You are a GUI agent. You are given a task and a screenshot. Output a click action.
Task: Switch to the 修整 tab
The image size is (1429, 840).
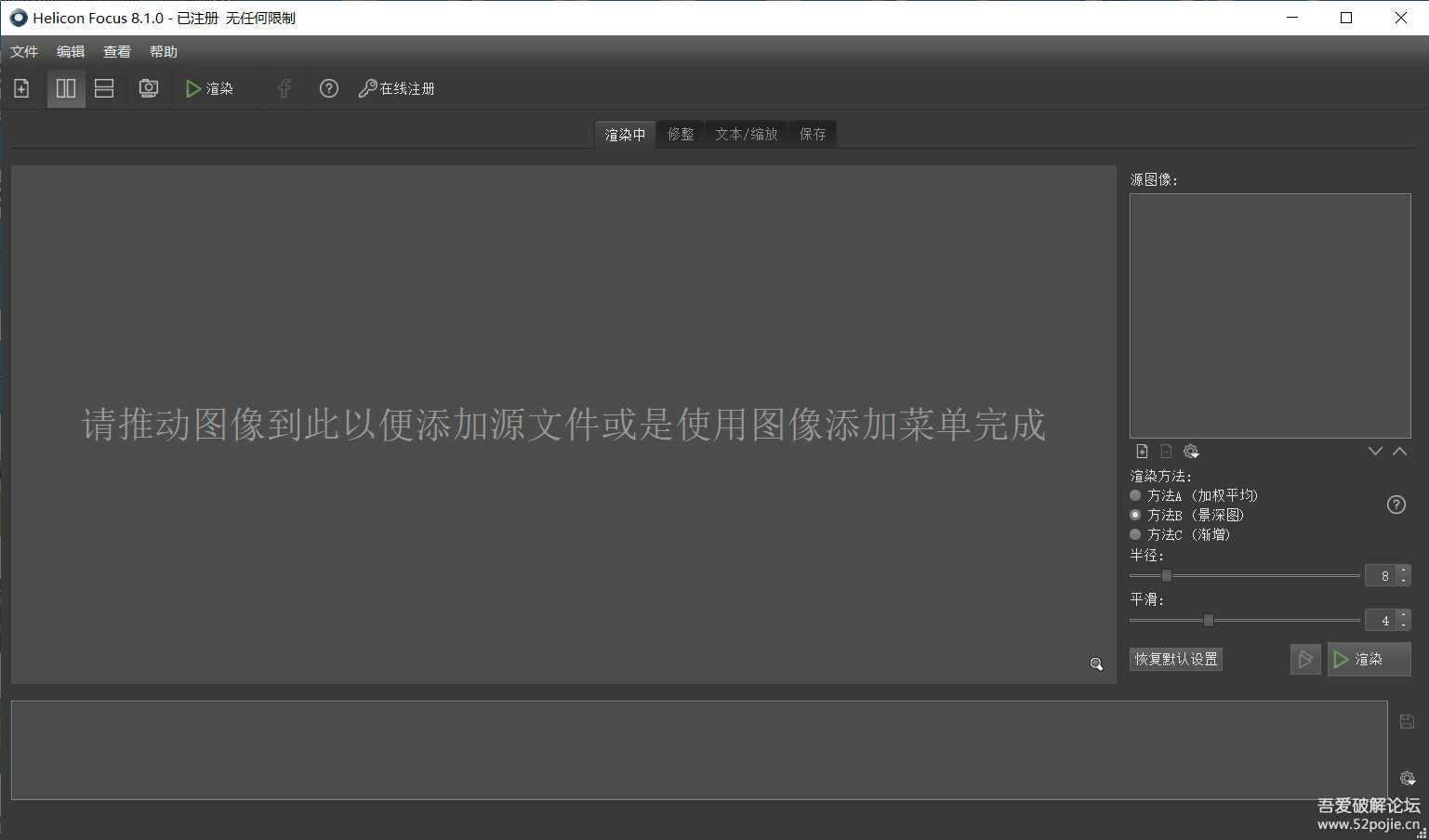[681, 135]
